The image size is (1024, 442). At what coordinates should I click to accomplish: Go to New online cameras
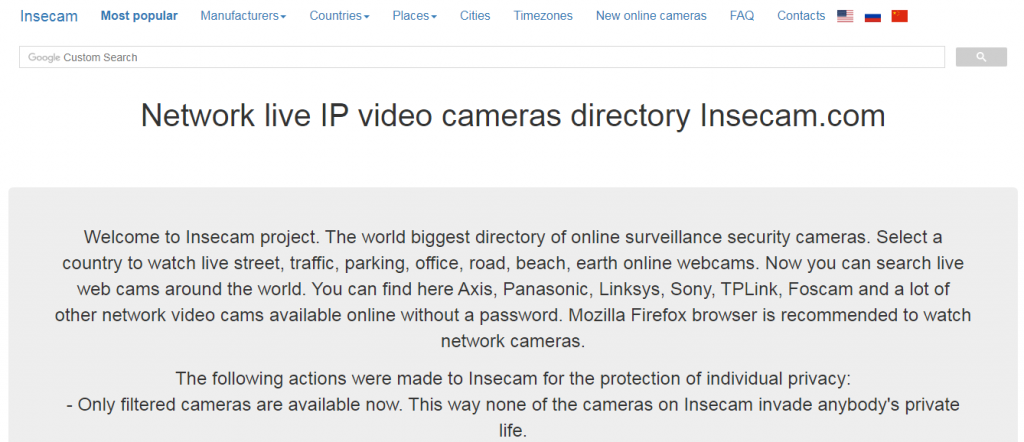(x=651, y=16)
